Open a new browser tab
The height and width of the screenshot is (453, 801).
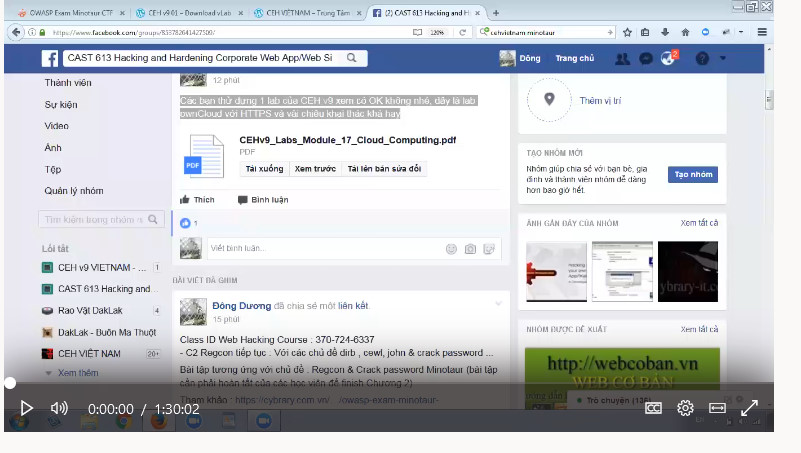(x=496, y=13)
